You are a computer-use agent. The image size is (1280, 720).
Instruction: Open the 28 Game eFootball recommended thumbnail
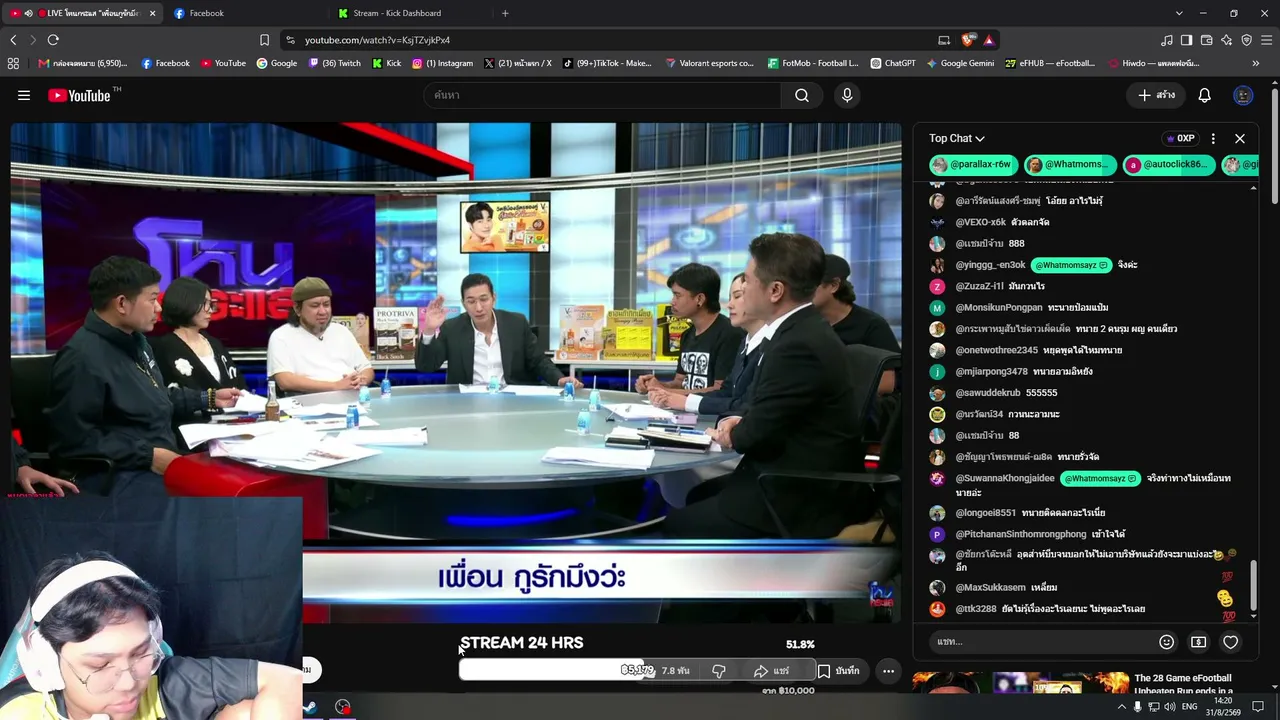(x=1020, y=682)
